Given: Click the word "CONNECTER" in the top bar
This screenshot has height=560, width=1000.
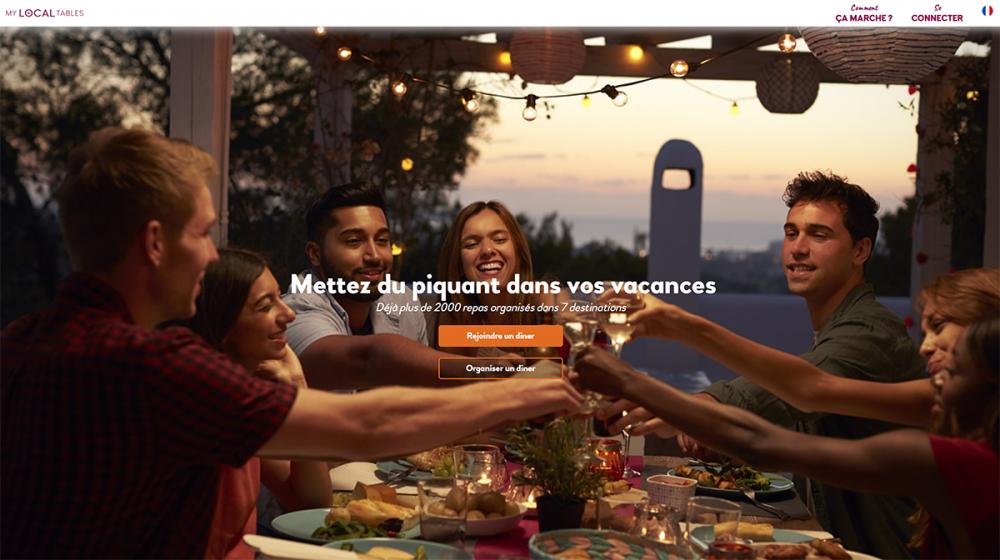Looking at the screenshot, I should tap(937, 18).
